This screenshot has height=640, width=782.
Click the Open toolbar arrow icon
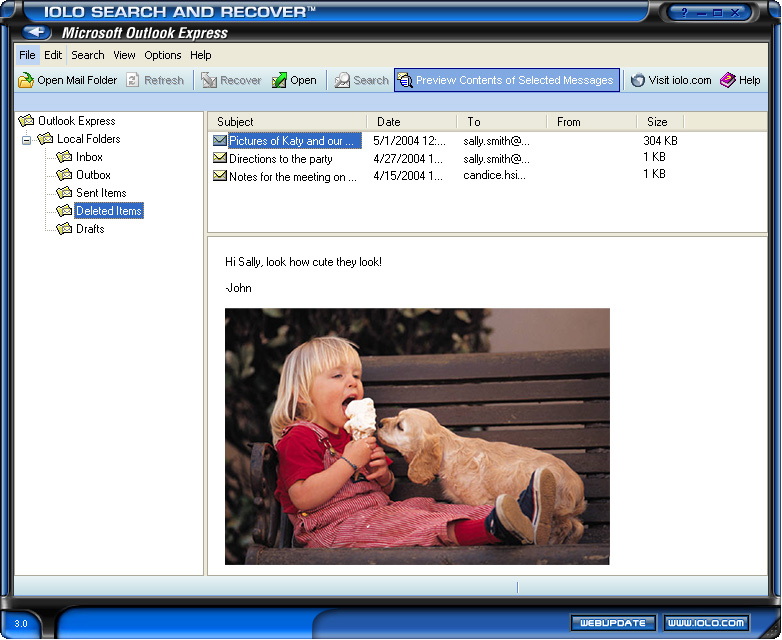[279, 80]
